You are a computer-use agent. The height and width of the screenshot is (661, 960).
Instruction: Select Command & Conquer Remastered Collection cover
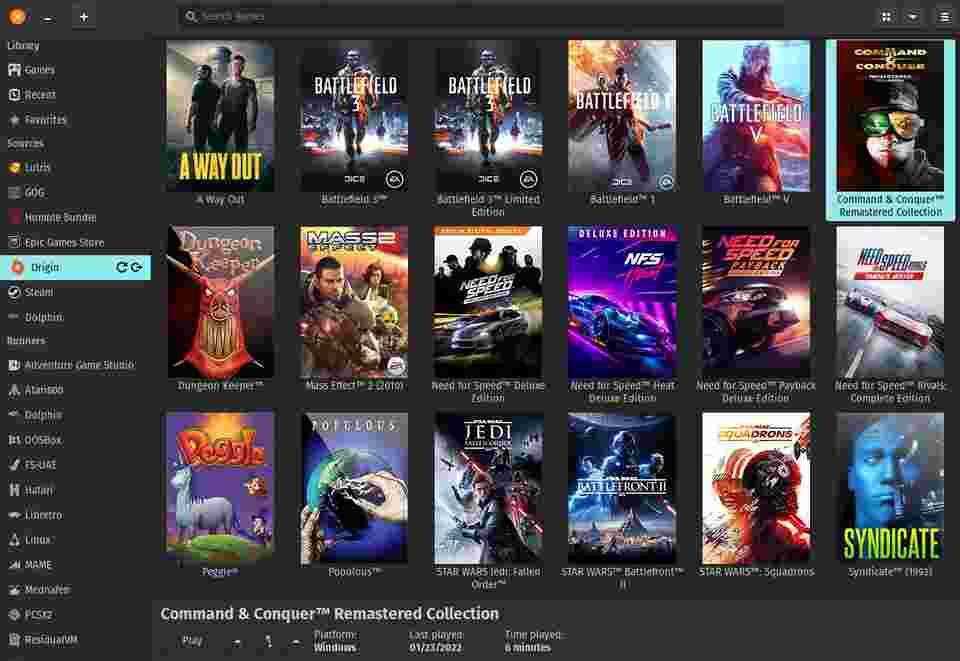[x=890, y=116]
